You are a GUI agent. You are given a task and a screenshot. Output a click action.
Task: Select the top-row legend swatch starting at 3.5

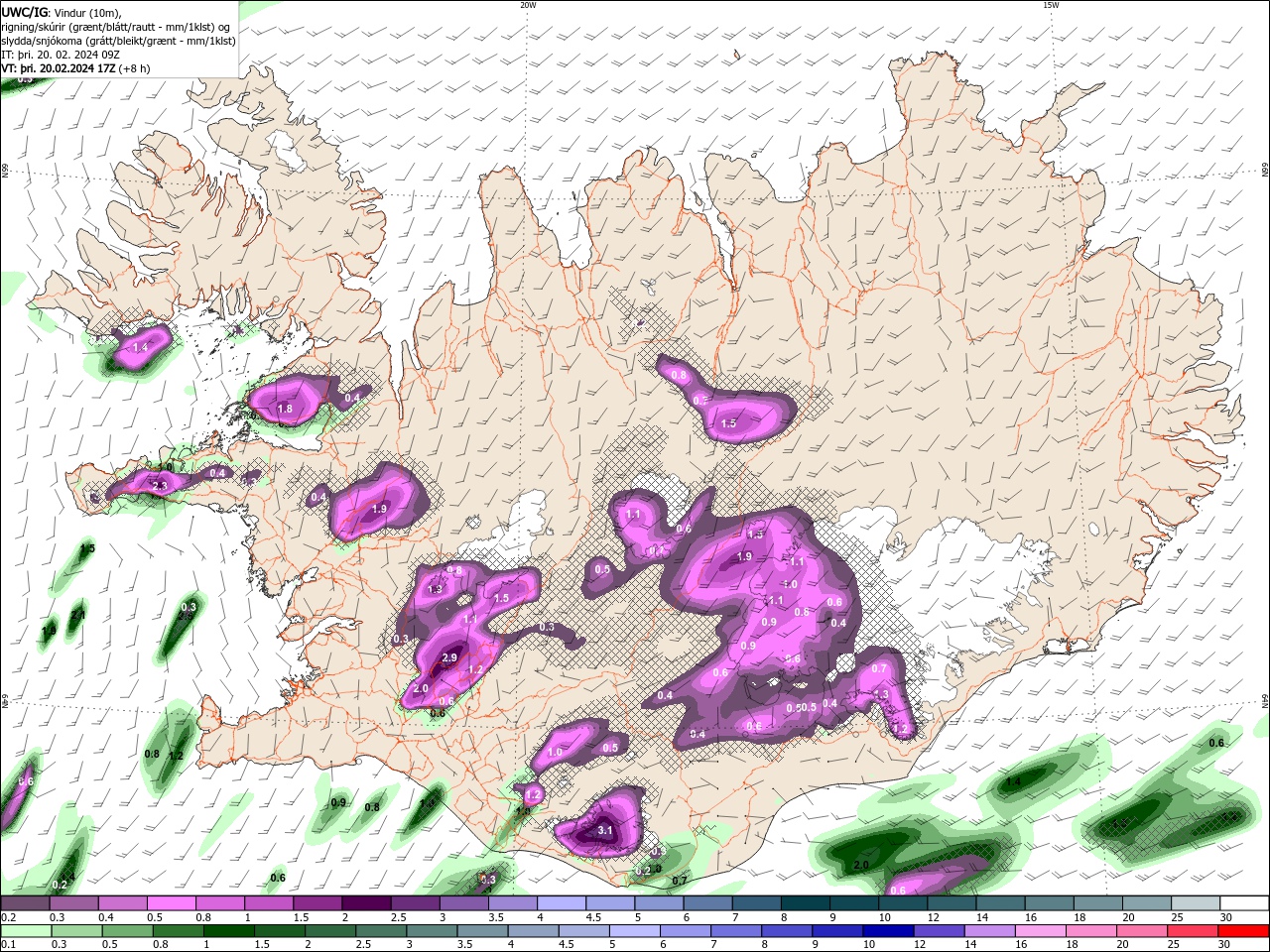point(512,903)
